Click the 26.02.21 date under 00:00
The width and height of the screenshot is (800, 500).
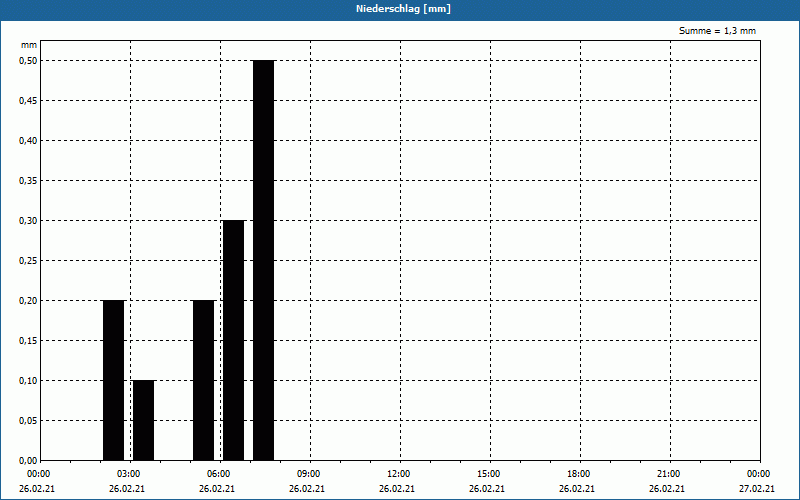pyautogui.click(x=37, y=489)
